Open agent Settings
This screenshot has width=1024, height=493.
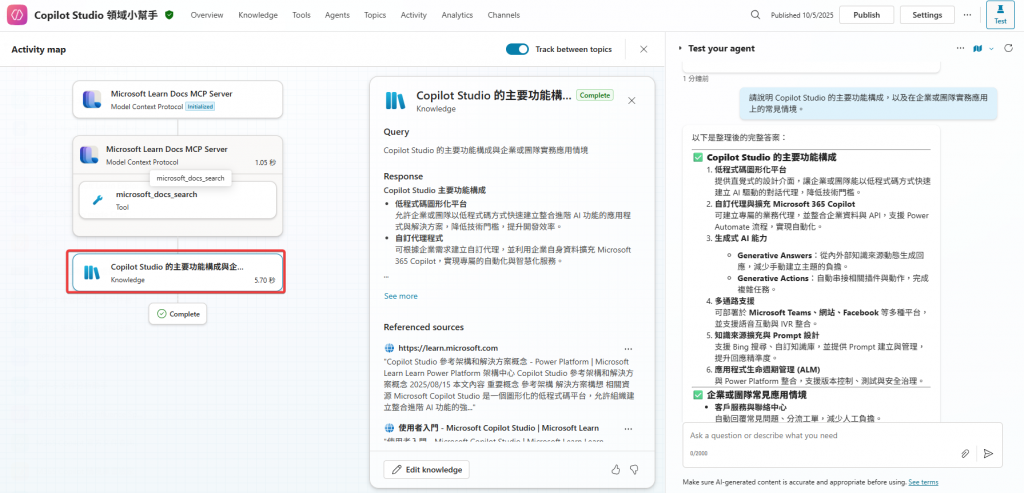[927, 15]
